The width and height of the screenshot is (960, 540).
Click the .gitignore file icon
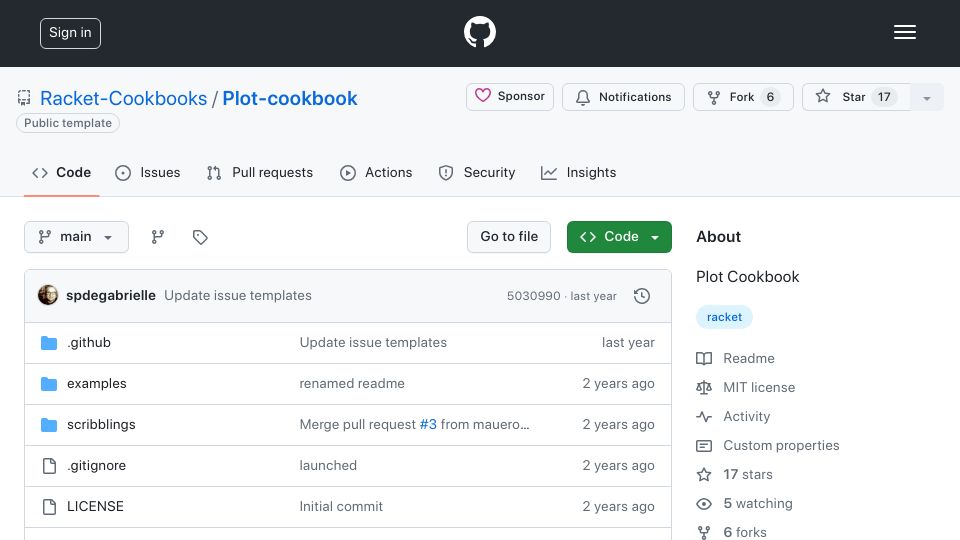click(49, 466)
